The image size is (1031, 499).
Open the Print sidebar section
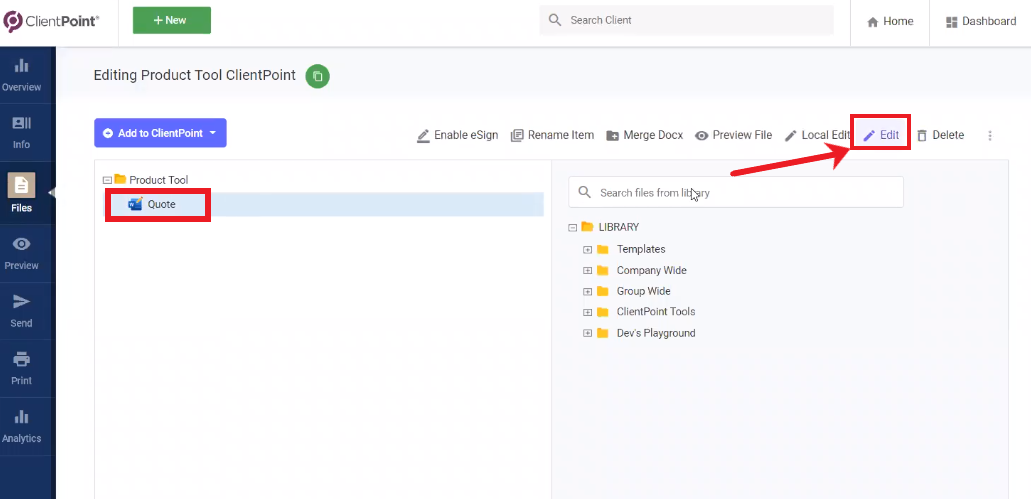[x=22, y=369]
